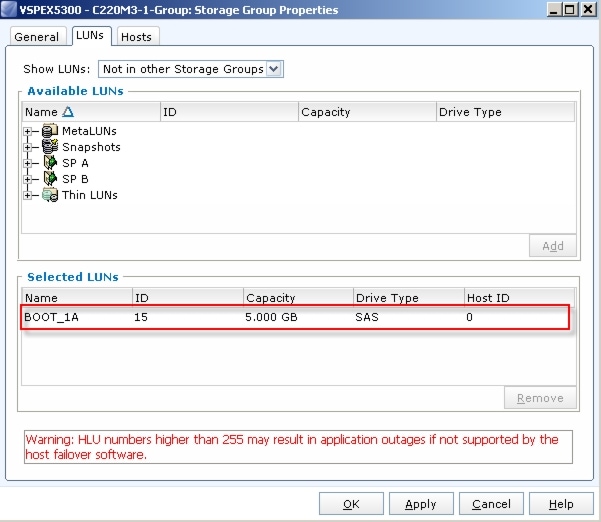The image size is (601, 522).
Task: Select the SP A tree item label
Action: pos(75,163)
